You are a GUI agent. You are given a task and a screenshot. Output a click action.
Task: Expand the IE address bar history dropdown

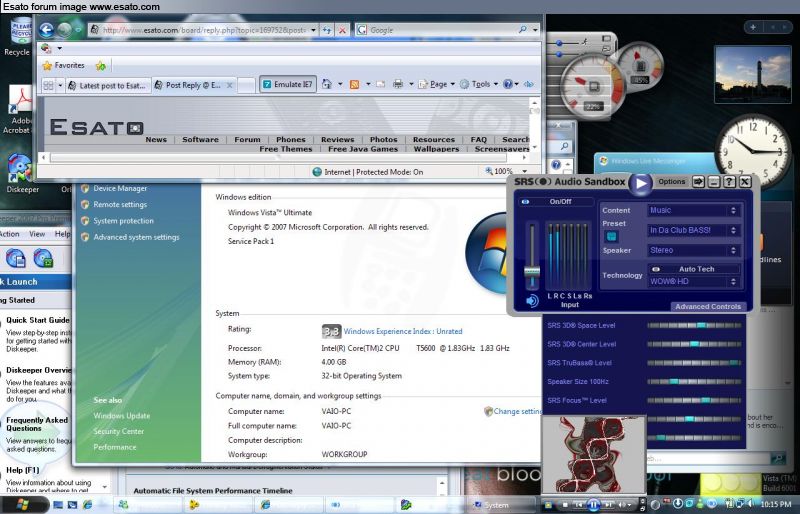point(313,30)
